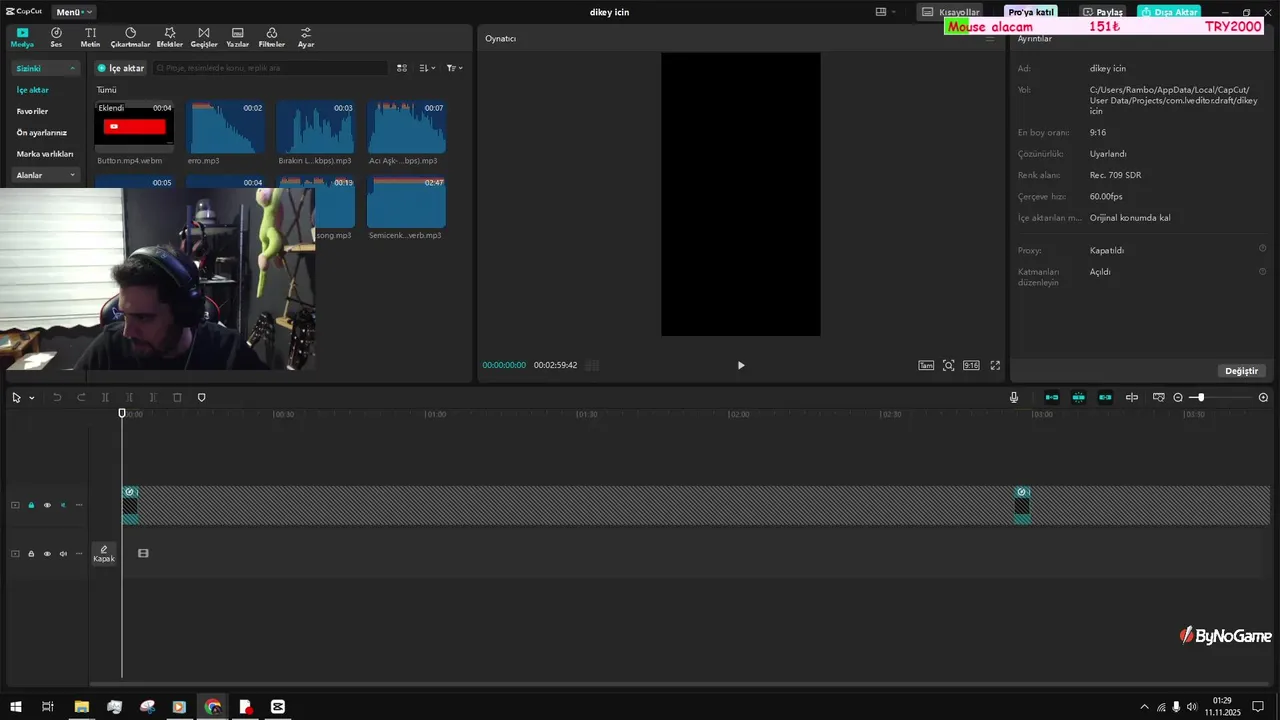The height and width of the screenshot is (720, 1280).
Task: Open the Geçişler tab
Action: (204, 38)
